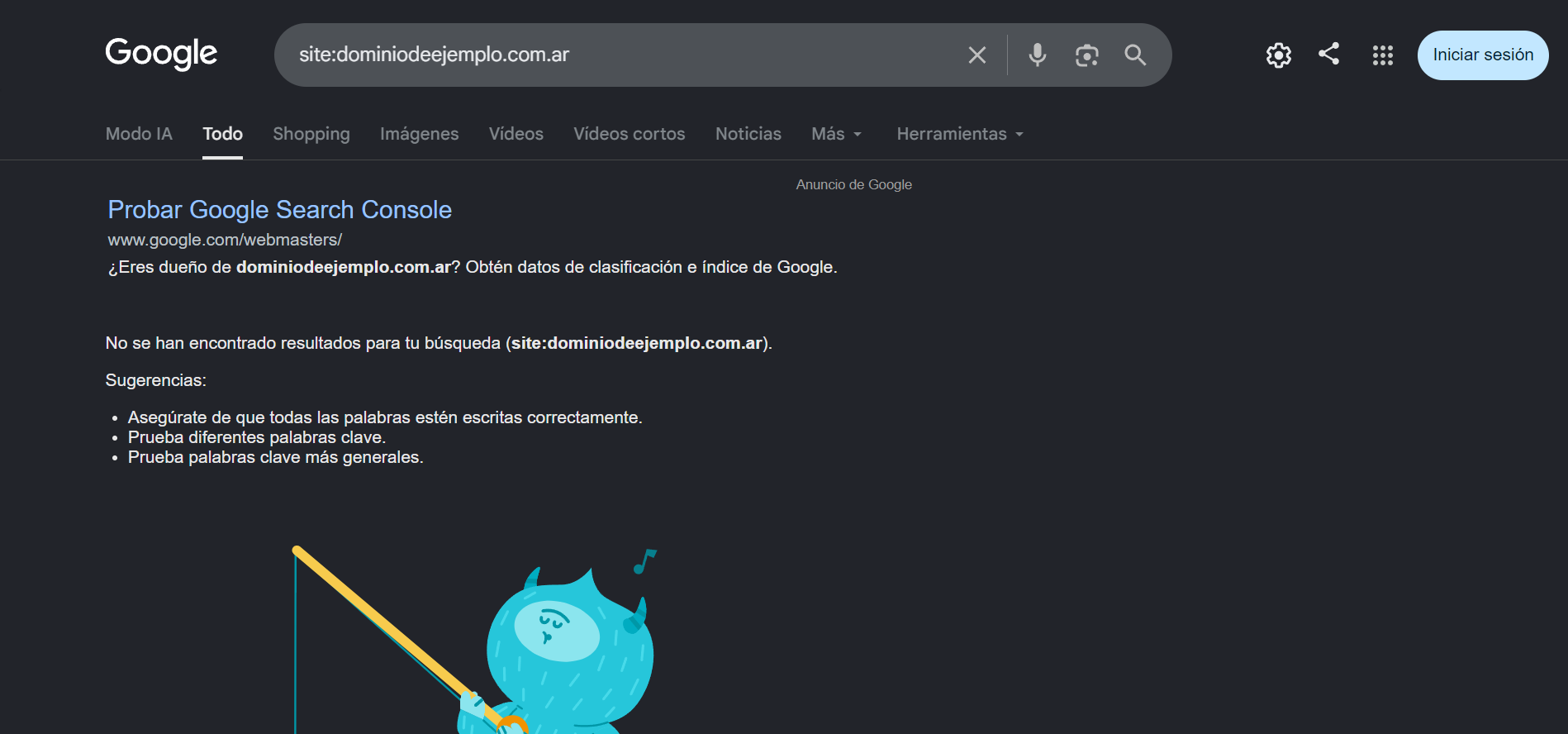Go to Imágenes tab
The image size is (1568, 734).
pyautogui.click(x=420, y=134)
